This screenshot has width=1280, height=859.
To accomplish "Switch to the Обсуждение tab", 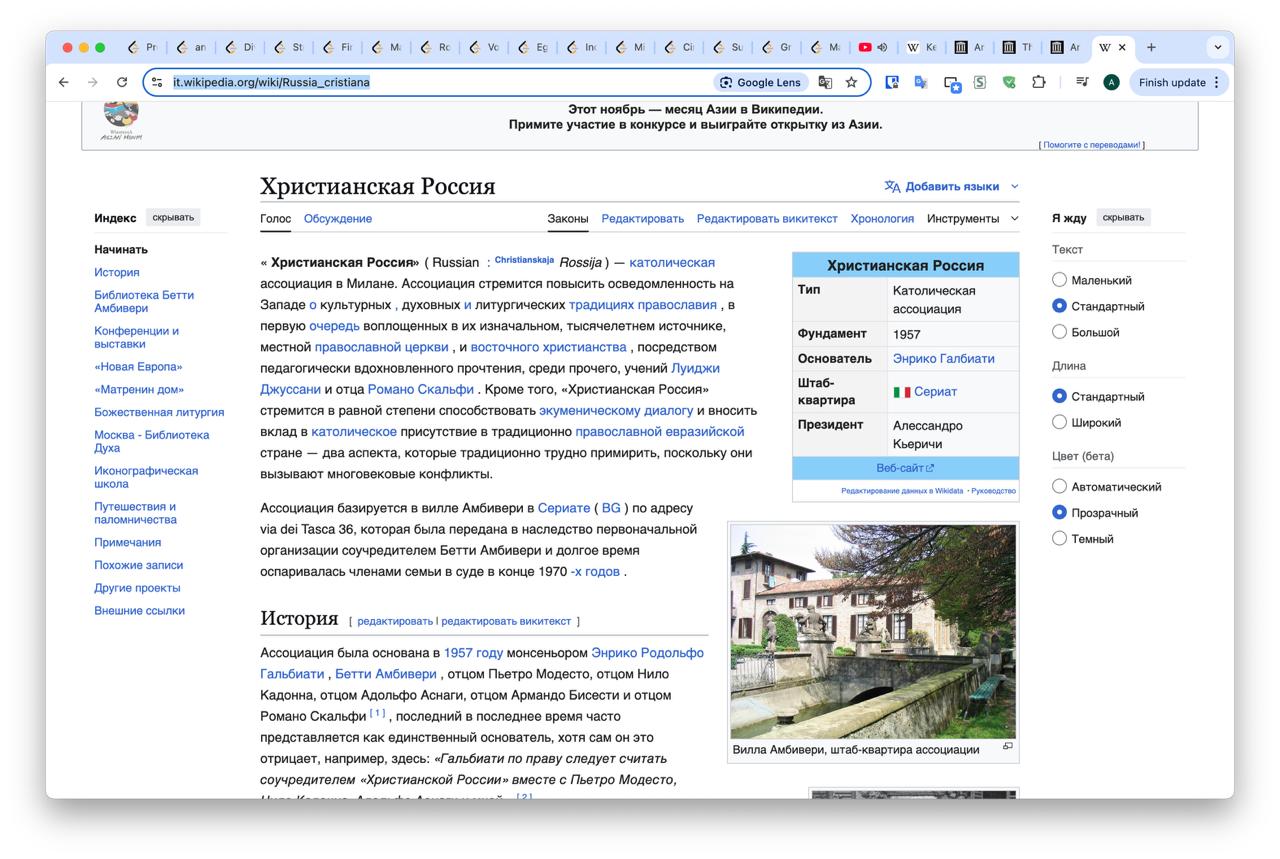I will 337,218.
